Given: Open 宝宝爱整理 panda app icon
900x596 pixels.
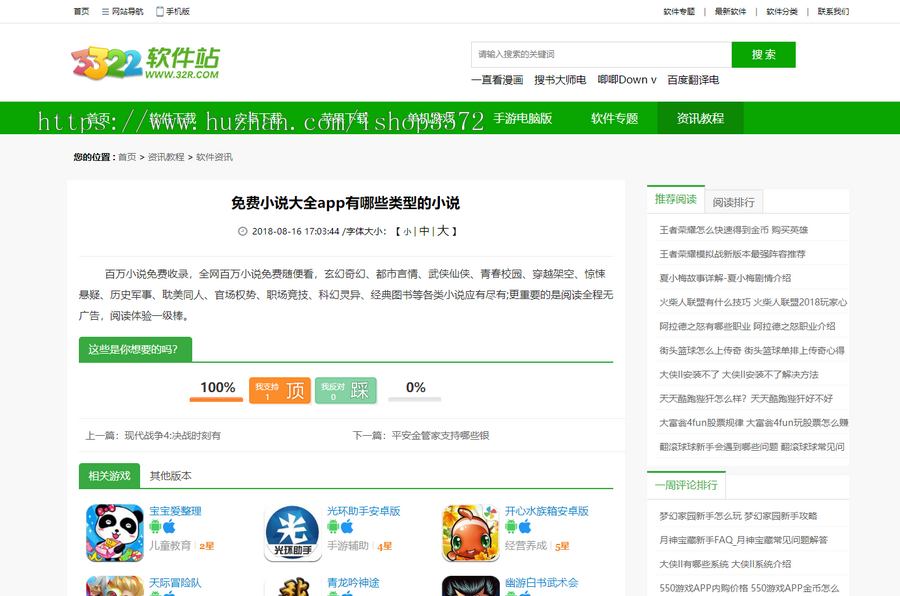Looking at the screenshot, I should (115, 533).
